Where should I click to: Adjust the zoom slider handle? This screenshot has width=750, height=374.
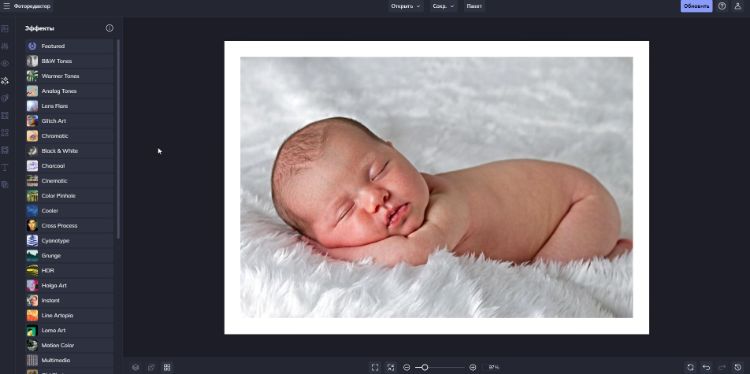(x=424, y=367)
